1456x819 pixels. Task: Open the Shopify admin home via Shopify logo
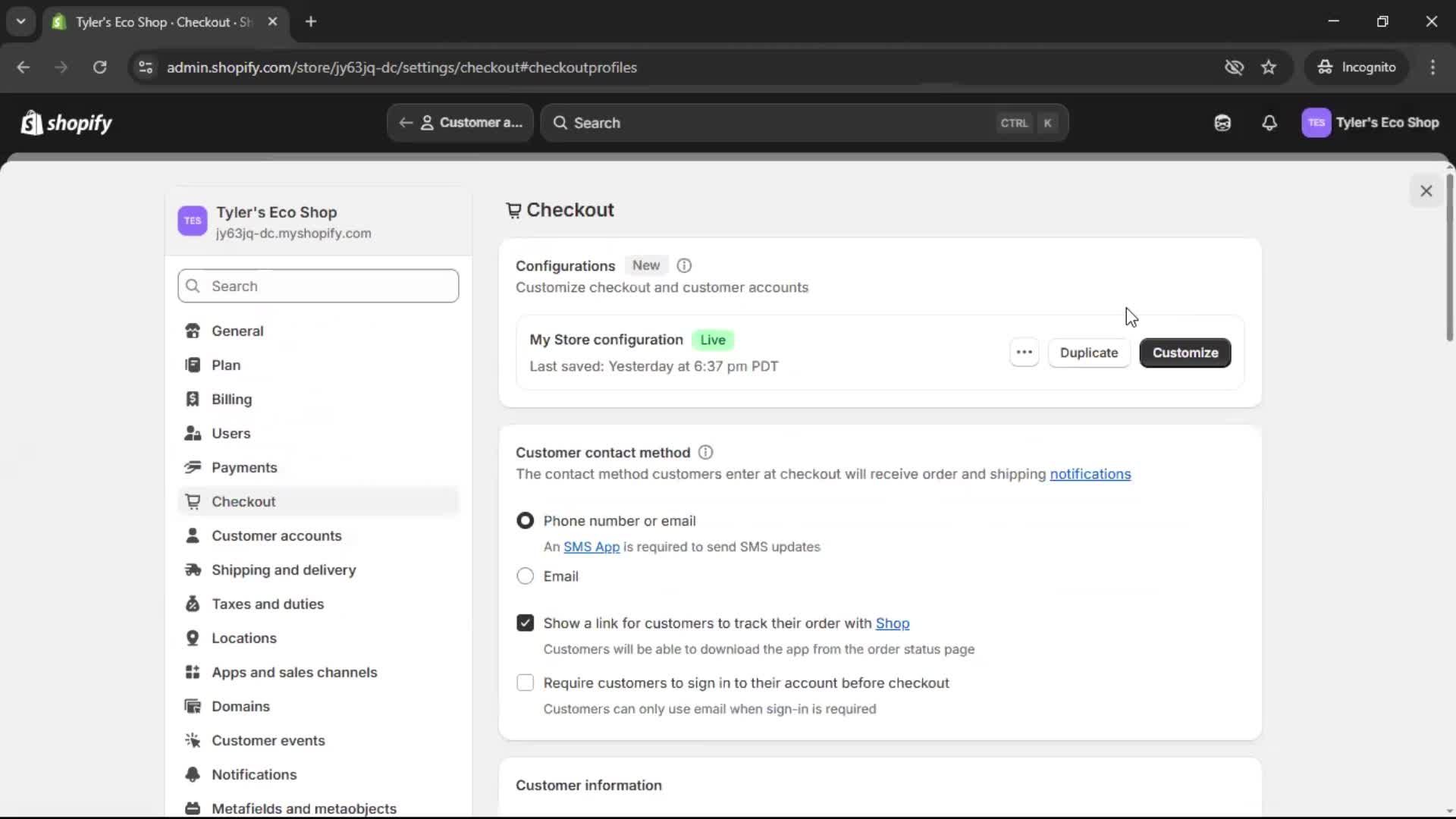coord(66,123)
